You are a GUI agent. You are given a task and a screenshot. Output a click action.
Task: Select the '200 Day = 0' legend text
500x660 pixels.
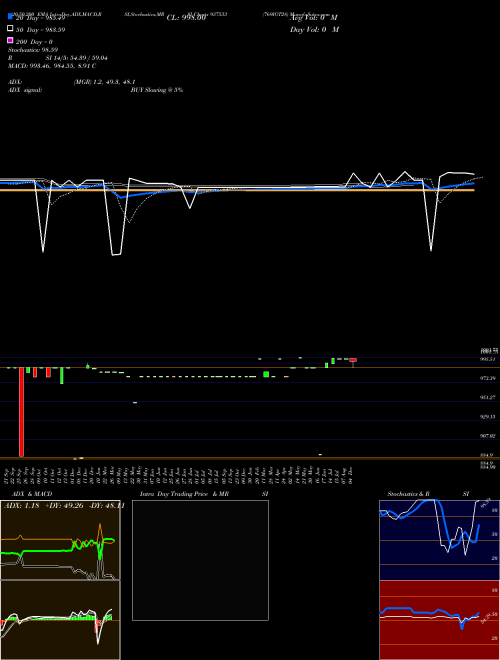34,42
